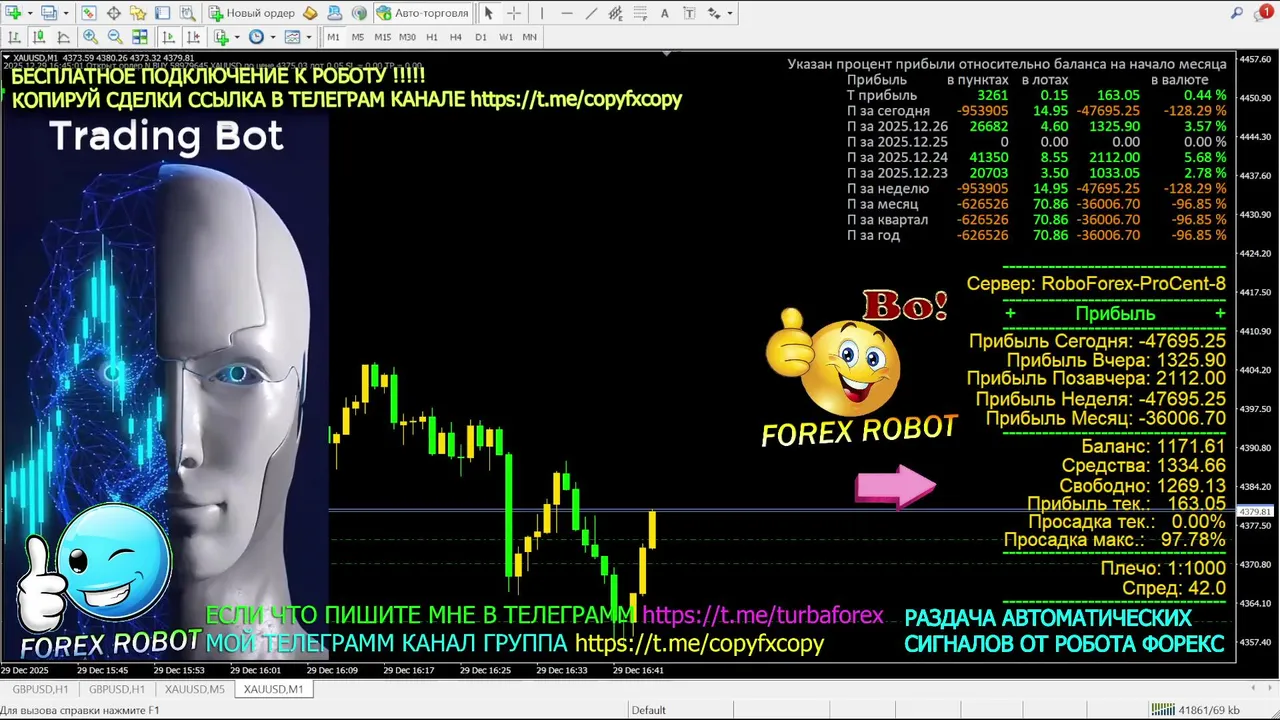Select the Crosshair tool
Image resolution: width=1280 pixels, height=720 pixels.
point(514,13)
